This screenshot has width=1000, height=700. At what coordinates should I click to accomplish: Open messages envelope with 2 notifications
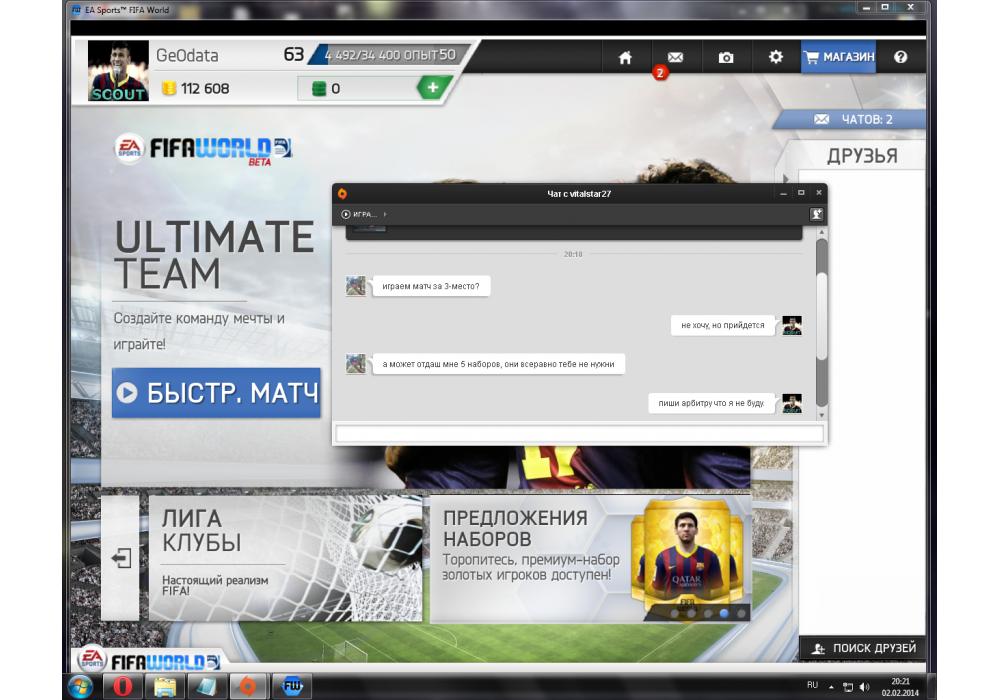[x=675, y=58]
